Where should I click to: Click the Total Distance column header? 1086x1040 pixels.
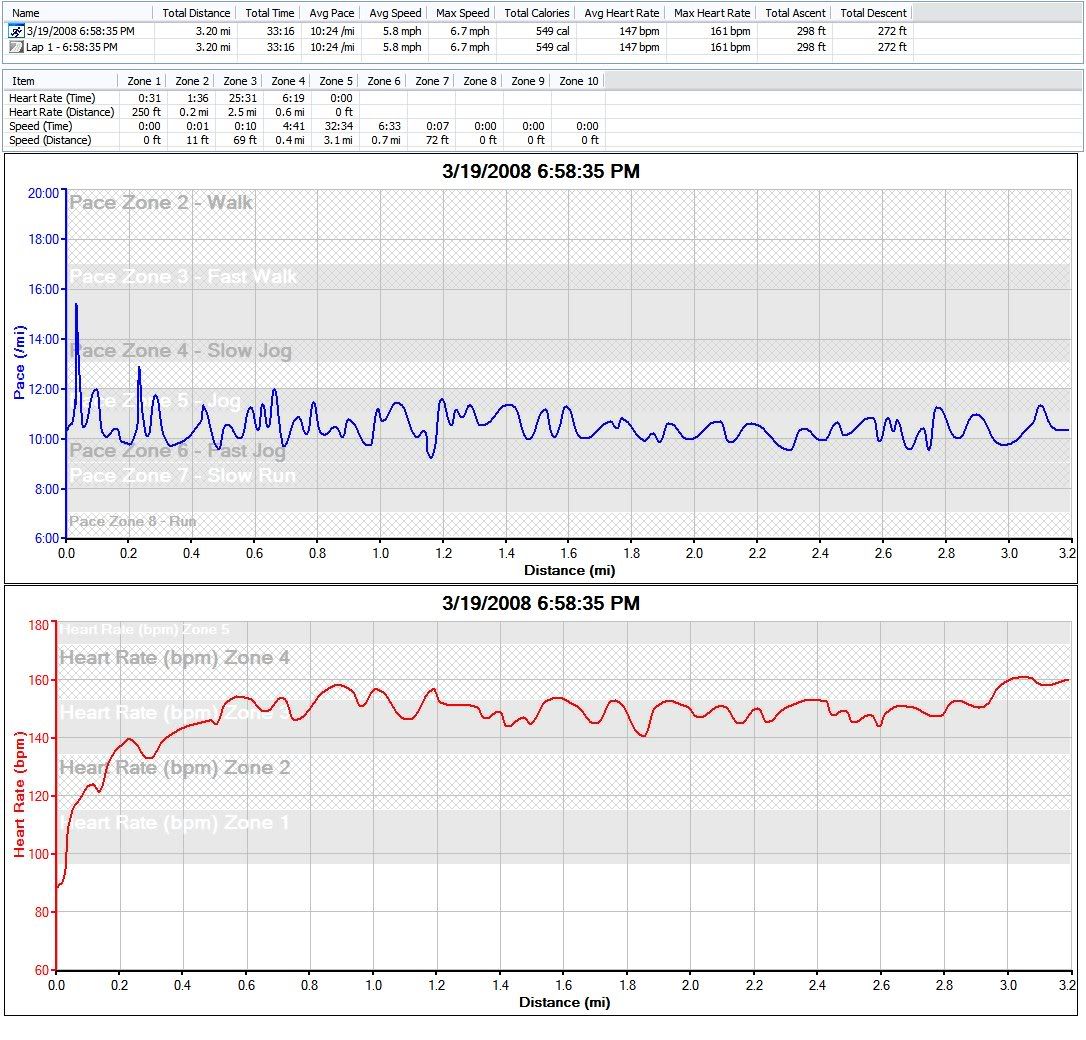pos(196,13)
